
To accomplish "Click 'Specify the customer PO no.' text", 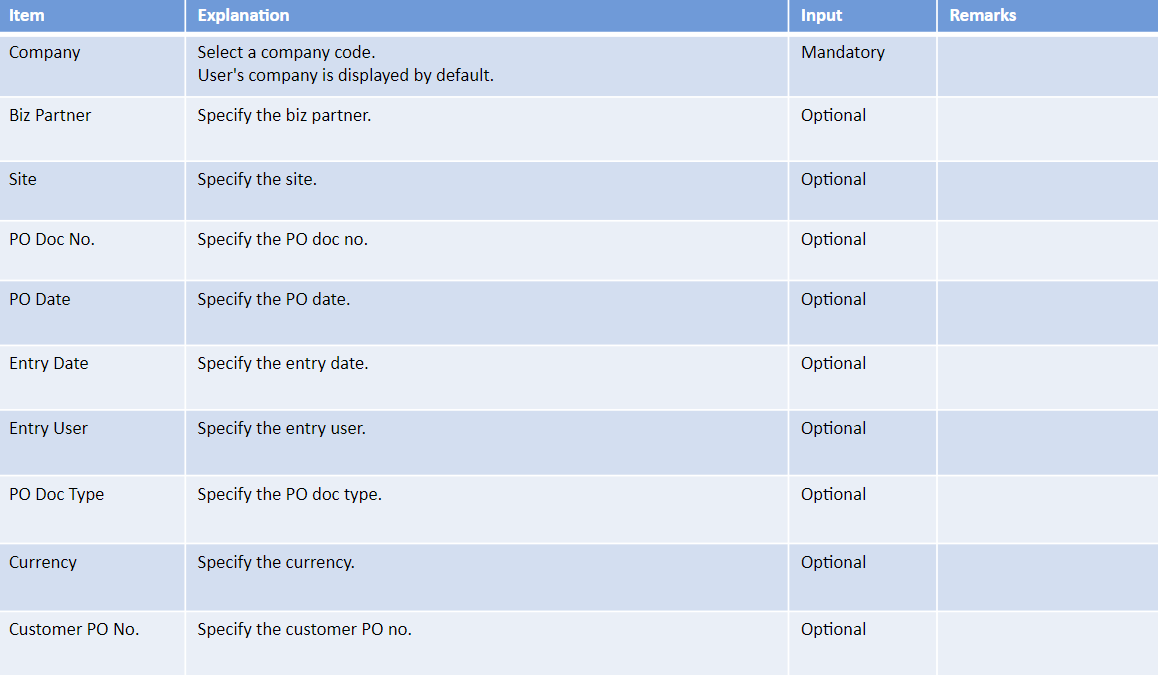I will (304, 629).
